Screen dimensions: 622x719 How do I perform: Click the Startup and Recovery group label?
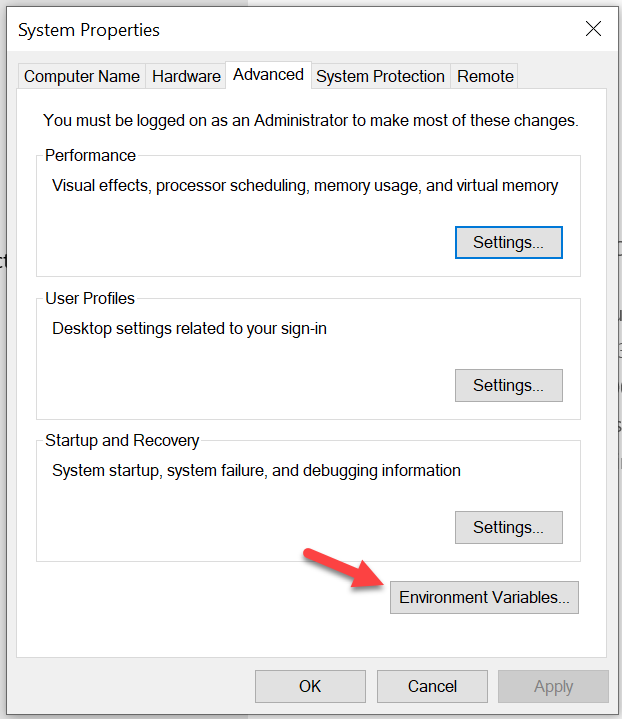click(122, 440)
